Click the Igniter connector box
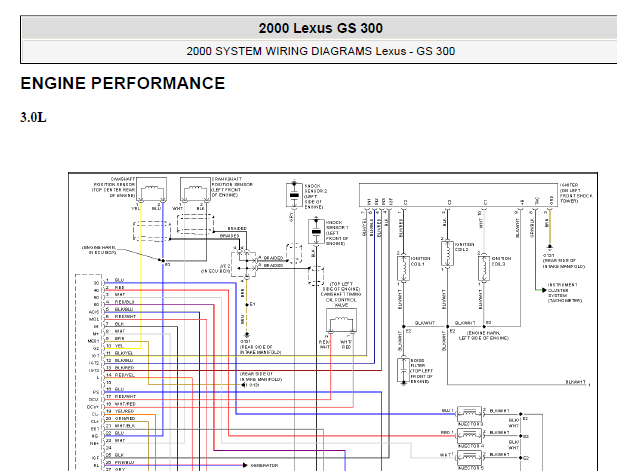The image size is (617, 471). 458,195
